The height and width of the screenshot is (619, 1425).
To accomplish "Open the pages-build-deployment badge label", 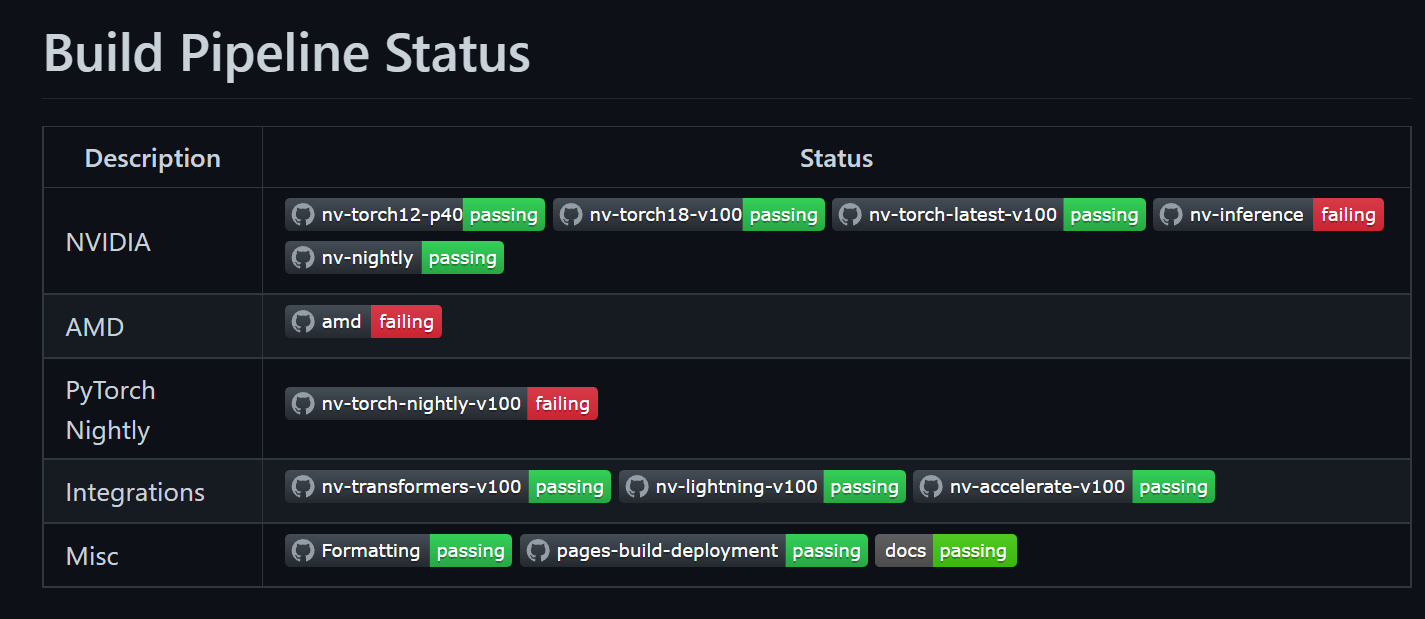I will (667, 551).
